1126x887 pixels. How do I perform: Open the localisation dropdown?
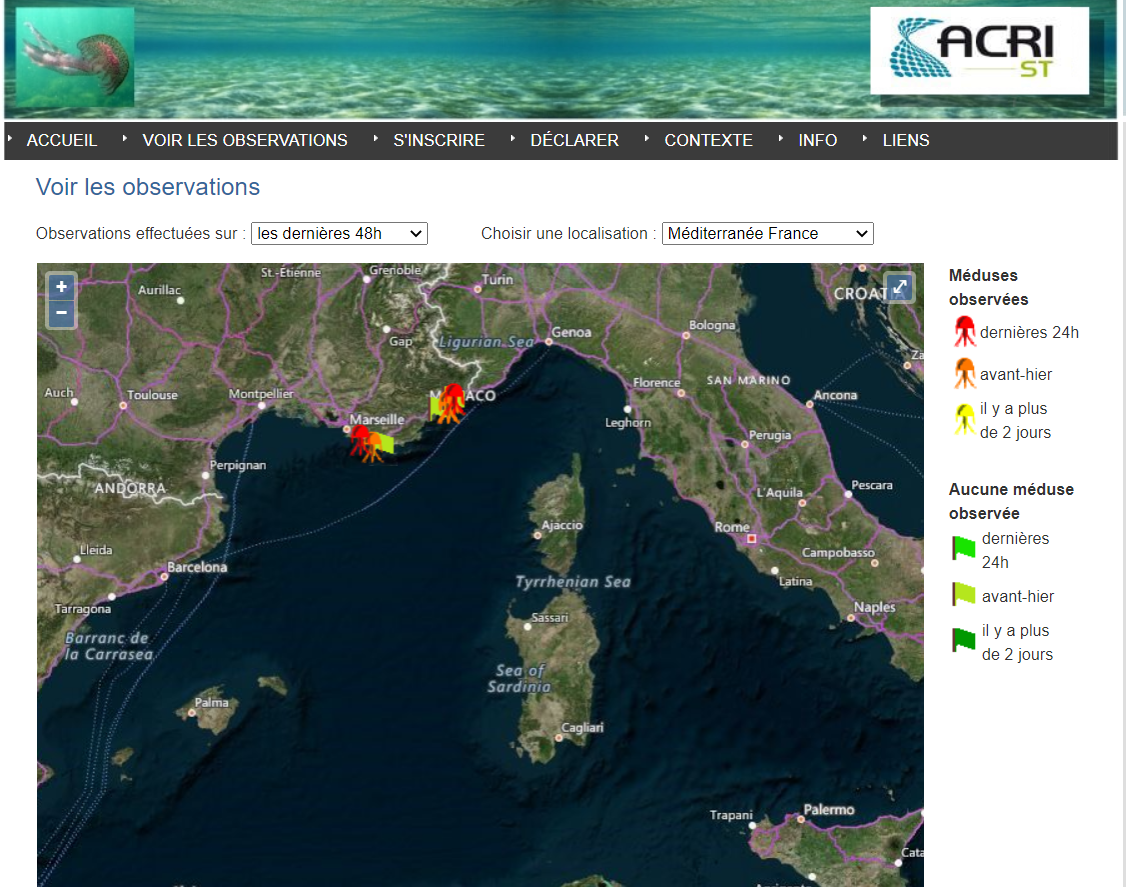pos(767,233)
